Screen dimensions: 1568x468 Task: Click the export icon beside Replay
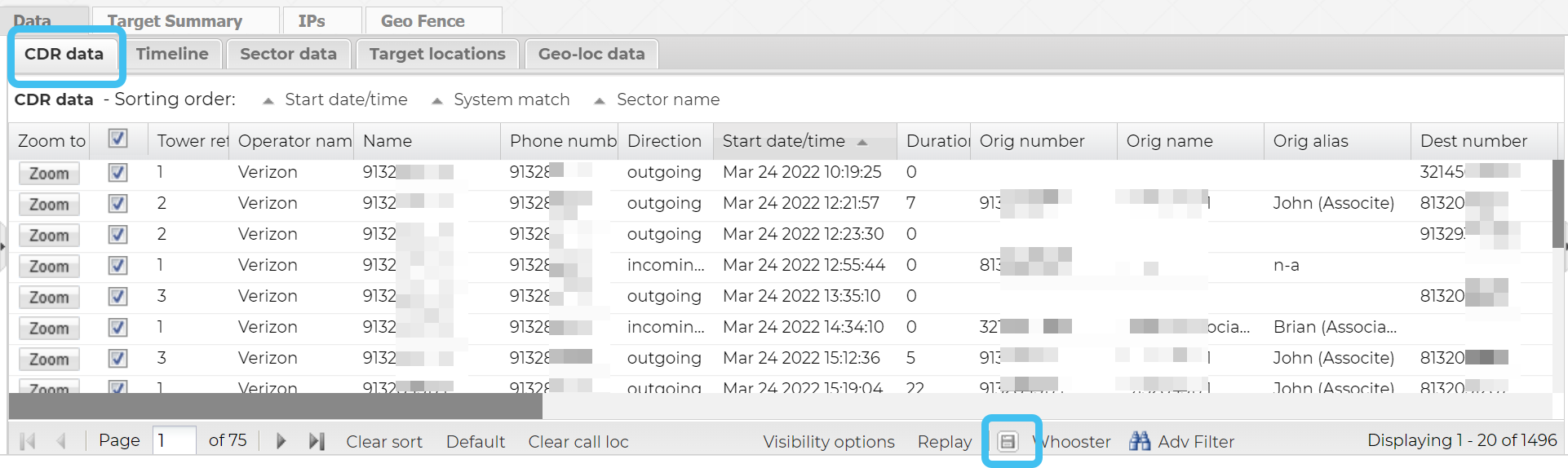1008,441
